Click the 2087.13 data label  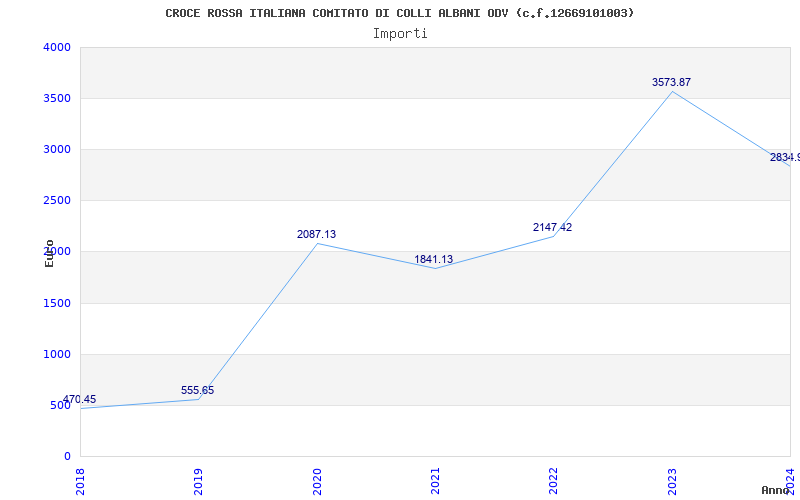pyautogui.click(x=316, y=234)
